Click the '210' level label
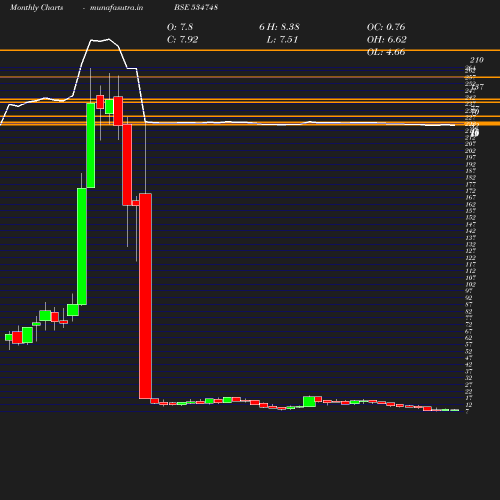 point(477,60)
